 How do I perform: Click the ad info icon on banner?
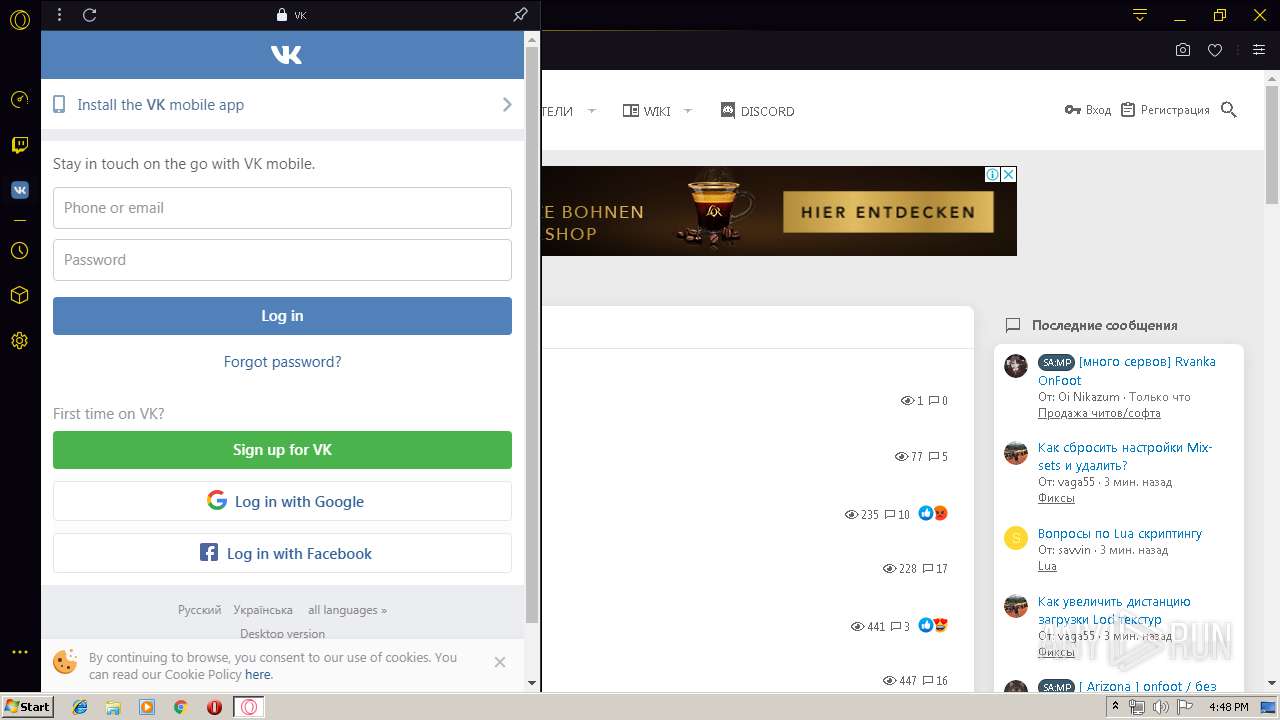tap(993, 174)
